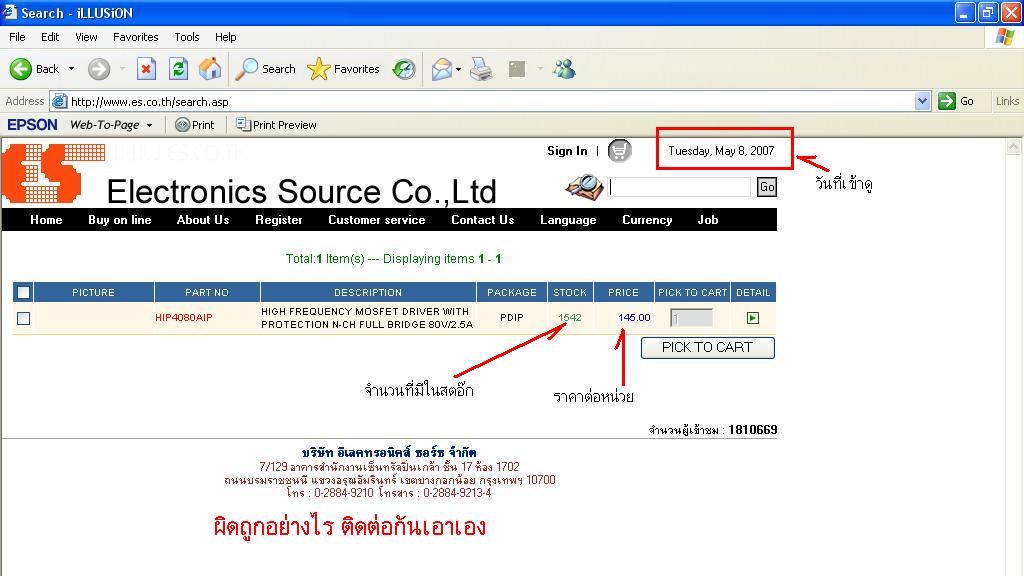Viewport: 1024px width, 576px height.
Task: Open the History clock icon
Action: click(404, 69)
